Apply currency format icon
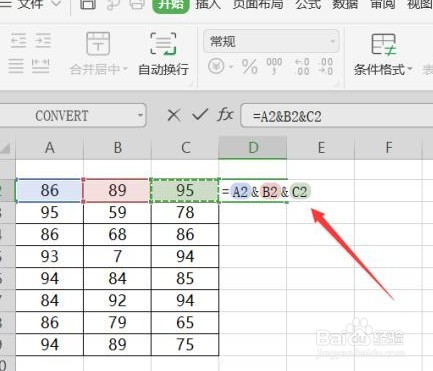Screen dimensions: 433x371 tap(216, 66)
